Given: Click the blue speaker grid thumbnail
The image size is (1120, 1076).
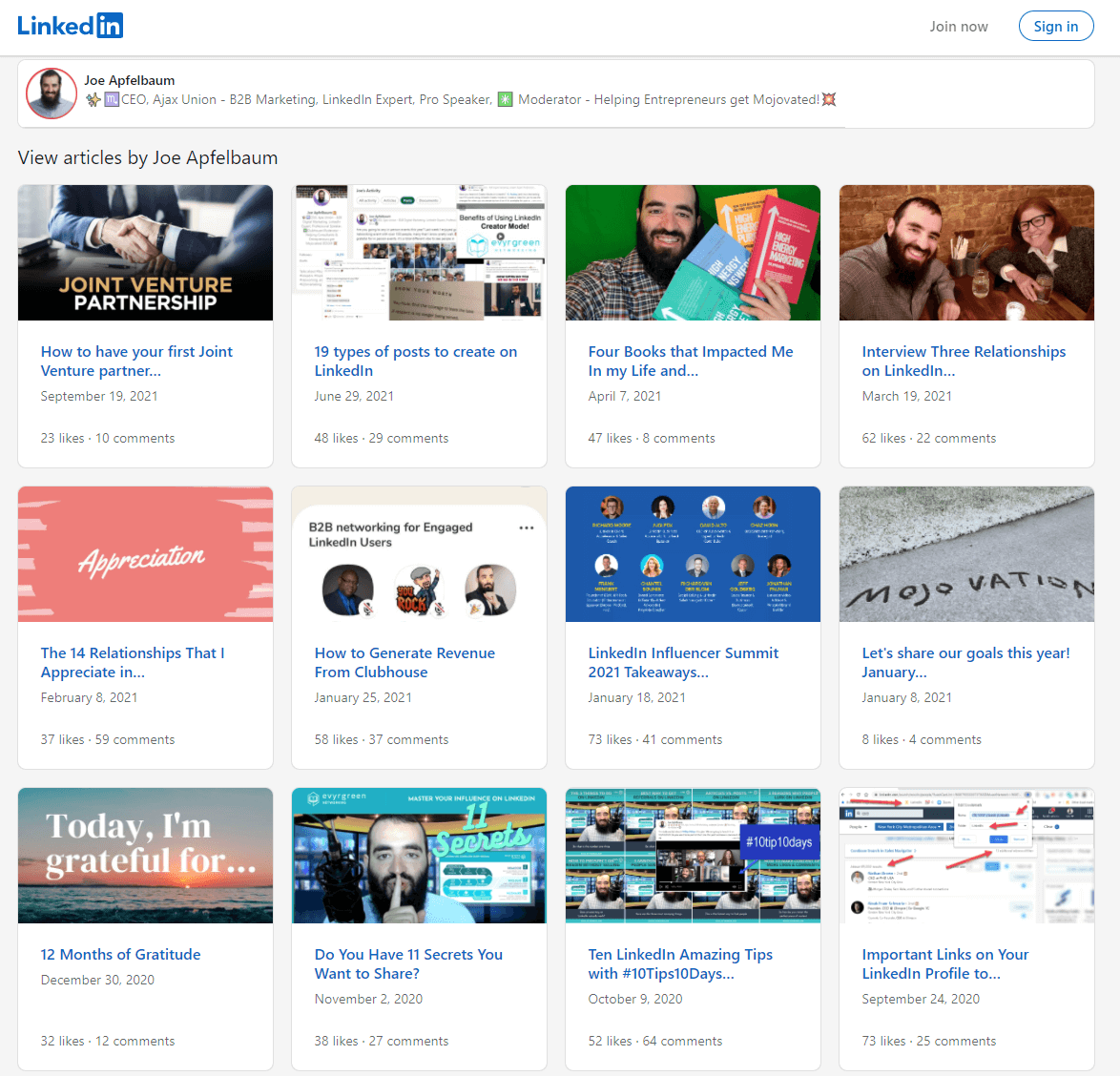Looking at the screenshot, I should (693, 554).
